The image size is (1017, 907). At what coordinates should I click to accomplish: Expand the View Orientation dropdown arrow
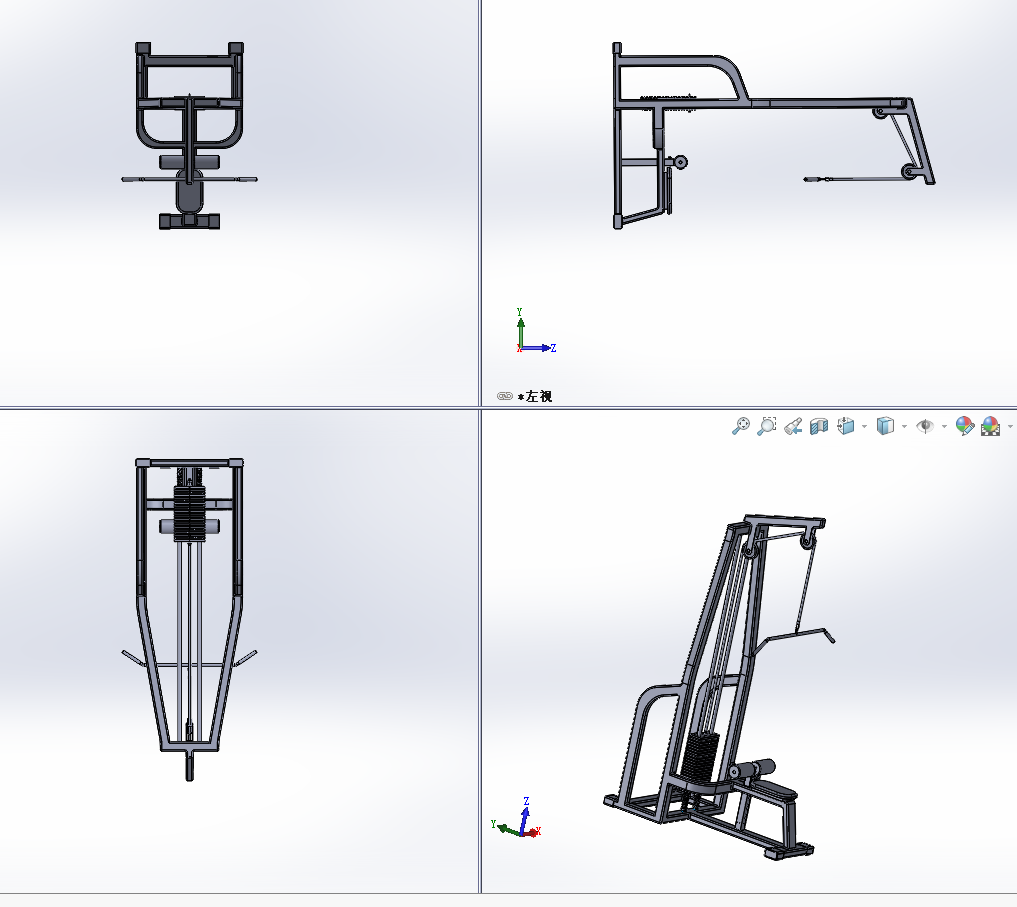(864, 427)
